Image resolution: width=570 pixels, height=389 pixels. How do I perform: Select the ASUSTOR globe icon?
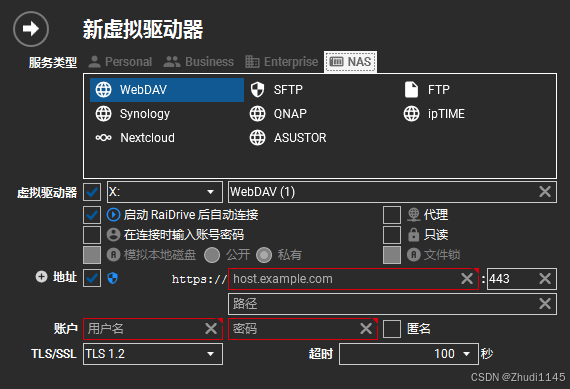pyautogui.click(x=257, y=138)
